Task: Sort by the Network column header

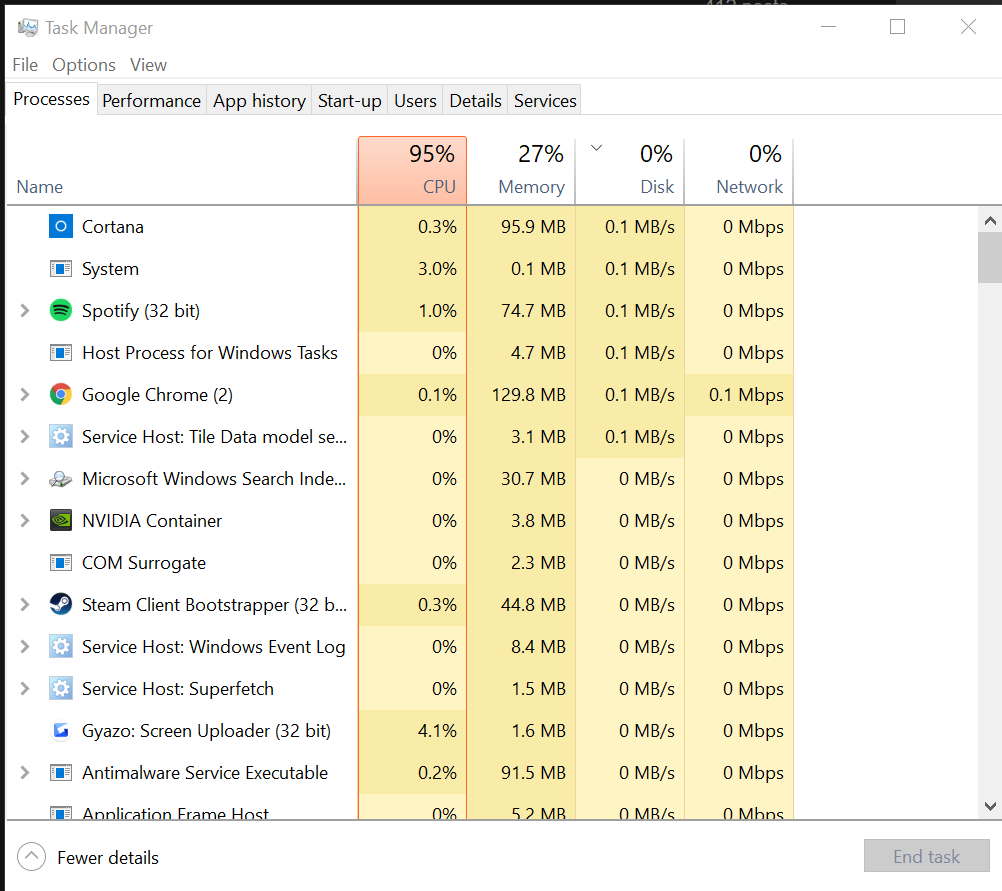Action: click(739, 171)
